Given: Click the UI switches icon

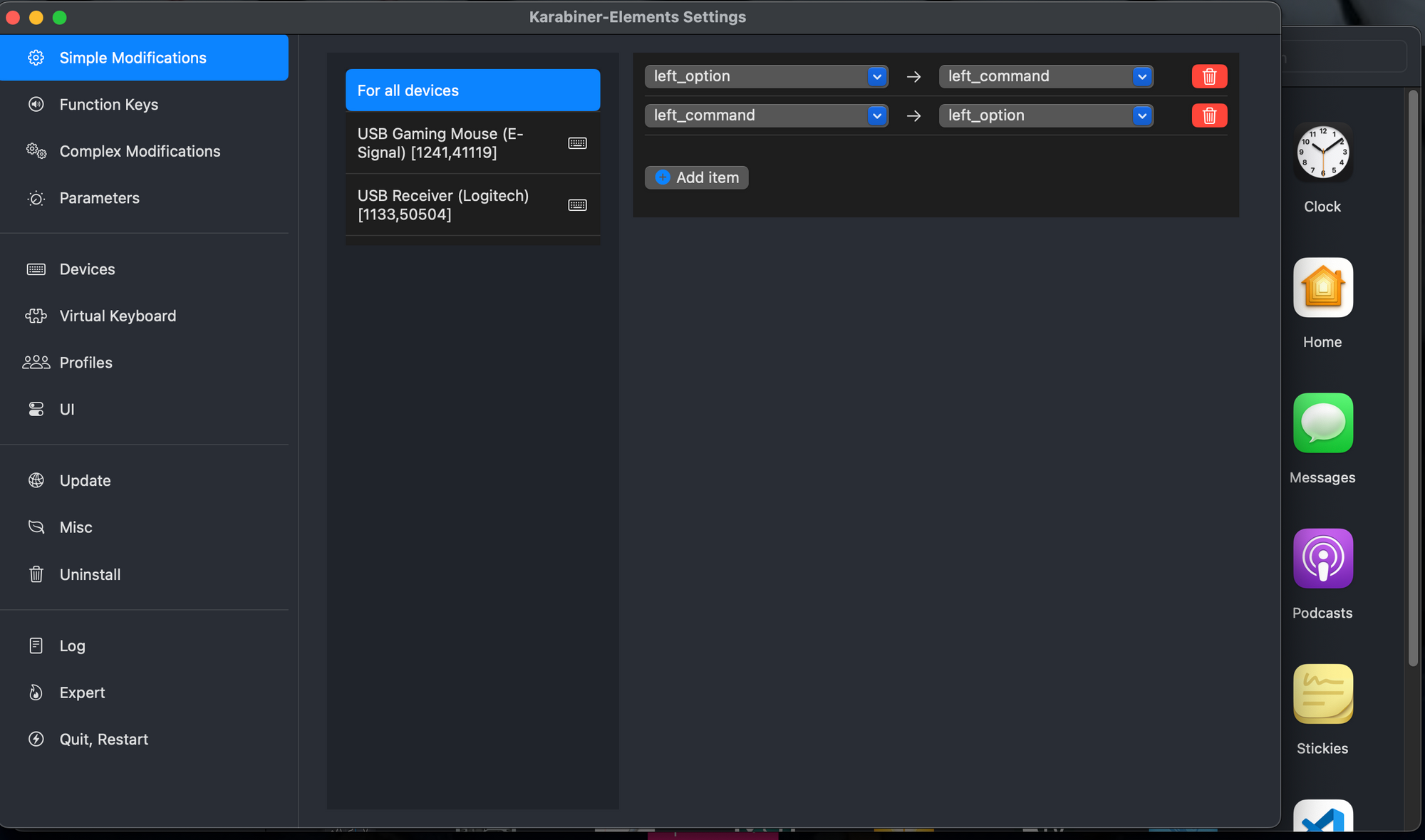Looking at the screenshot, I should pos(36,409).
